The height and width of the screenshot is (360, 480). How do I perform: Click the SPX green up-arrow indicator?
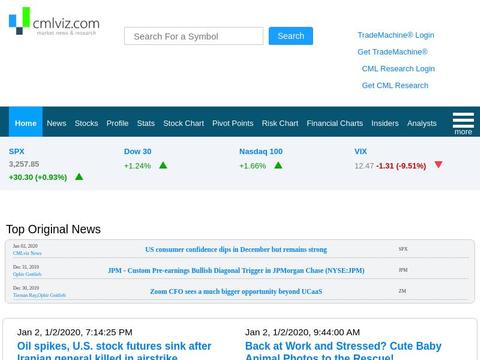pos(79,176)
